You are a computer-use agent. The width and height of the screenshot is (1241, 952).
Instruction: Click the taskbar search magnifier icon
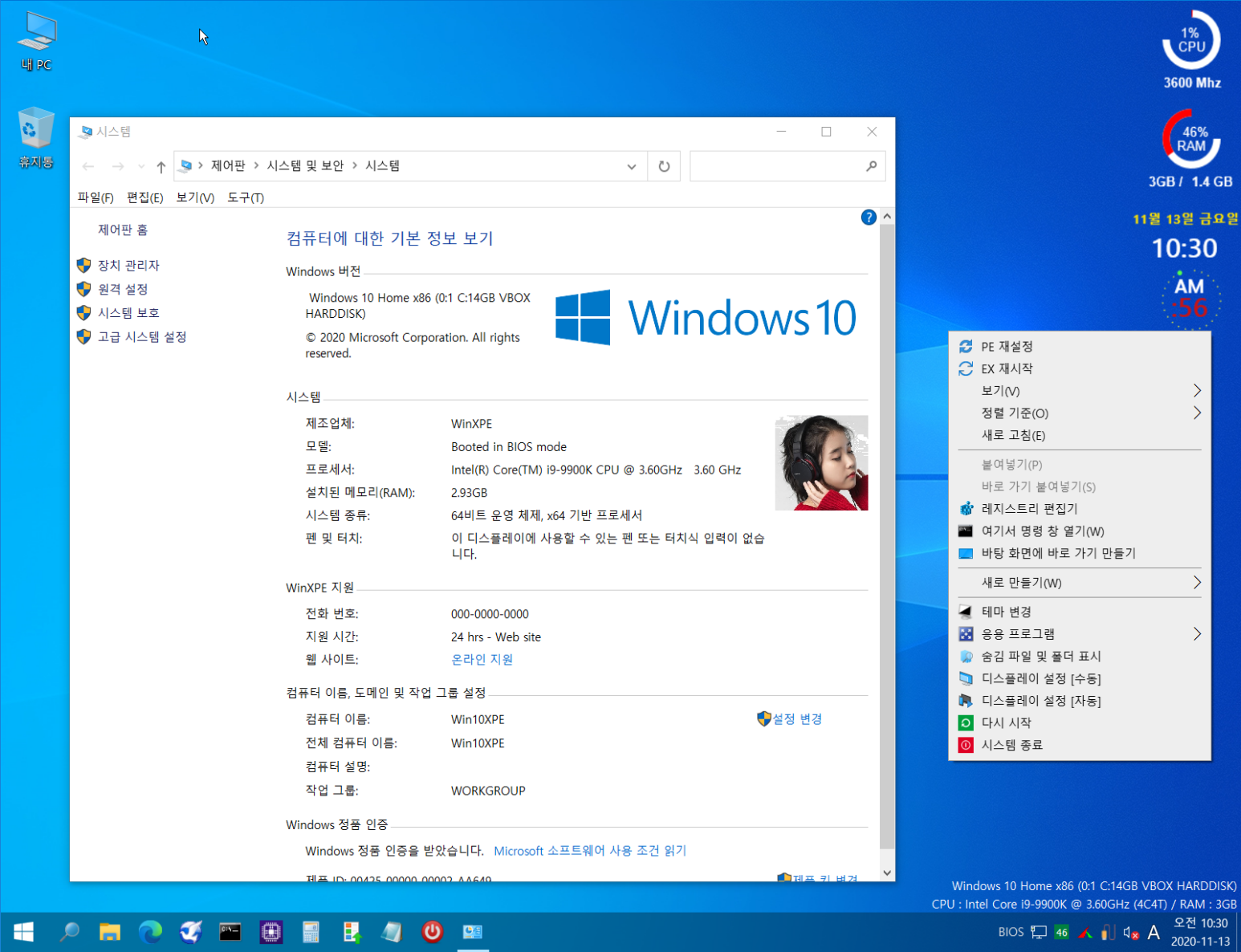(70, 932)
